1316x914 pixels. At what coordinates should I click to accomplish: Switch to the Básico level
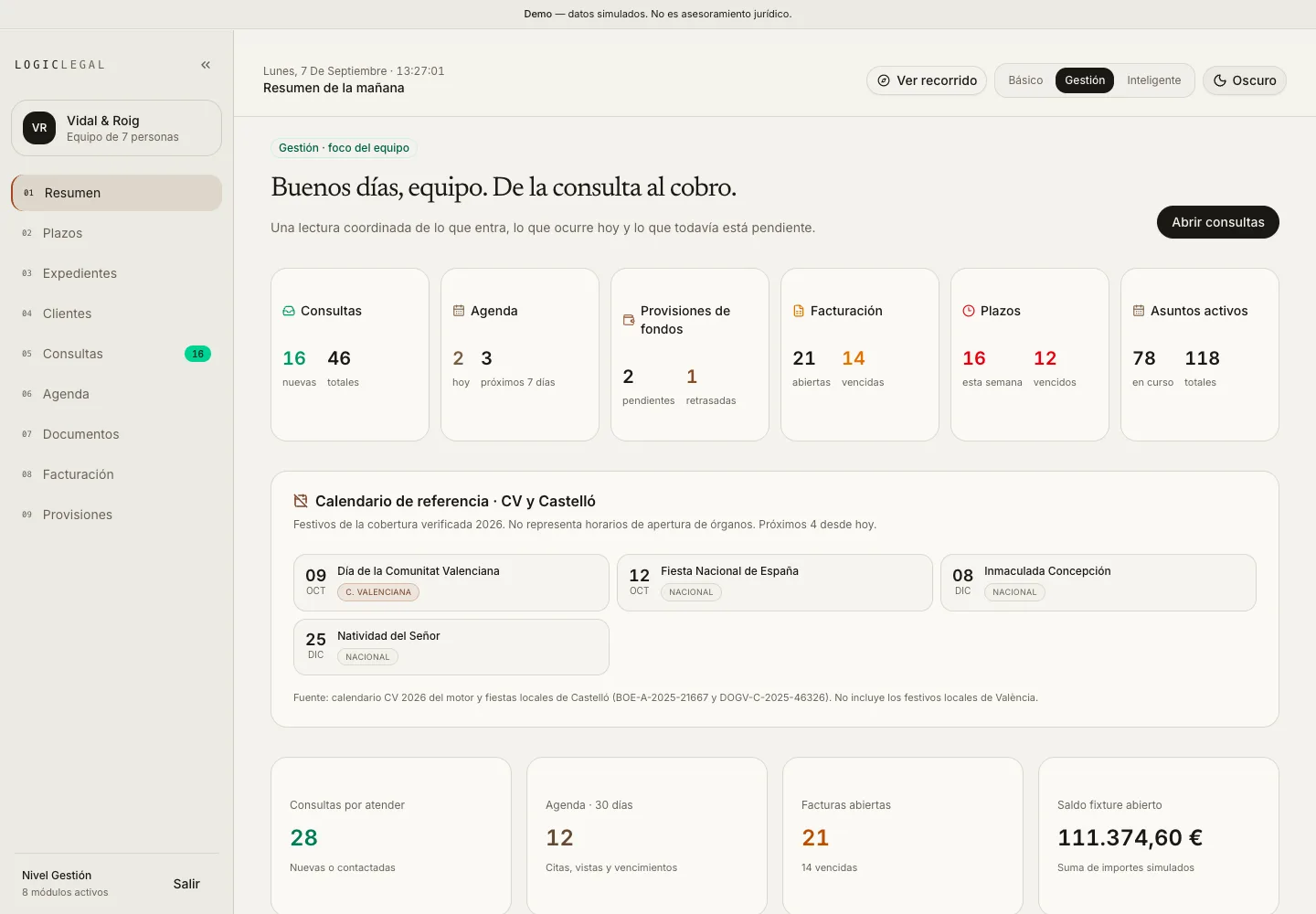coord(1025,80)
